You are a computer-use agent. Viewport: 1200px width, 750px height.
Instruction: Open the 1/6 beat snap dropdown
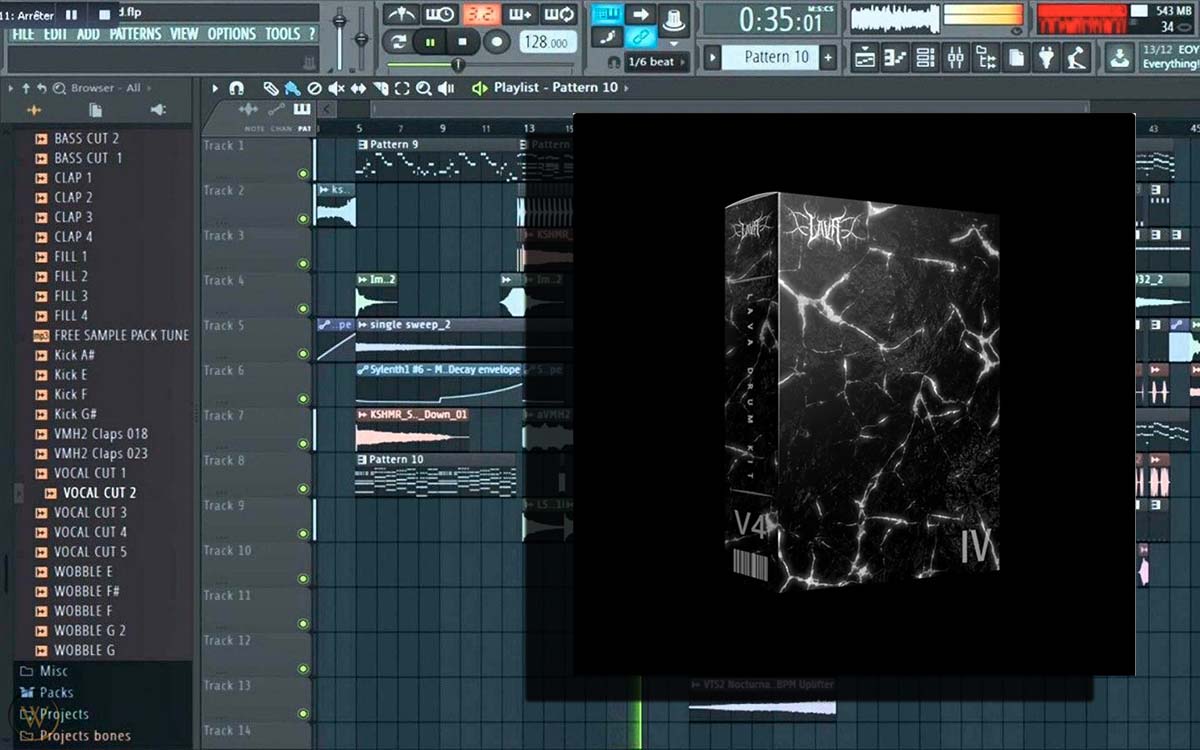click(x=657, y=62)
